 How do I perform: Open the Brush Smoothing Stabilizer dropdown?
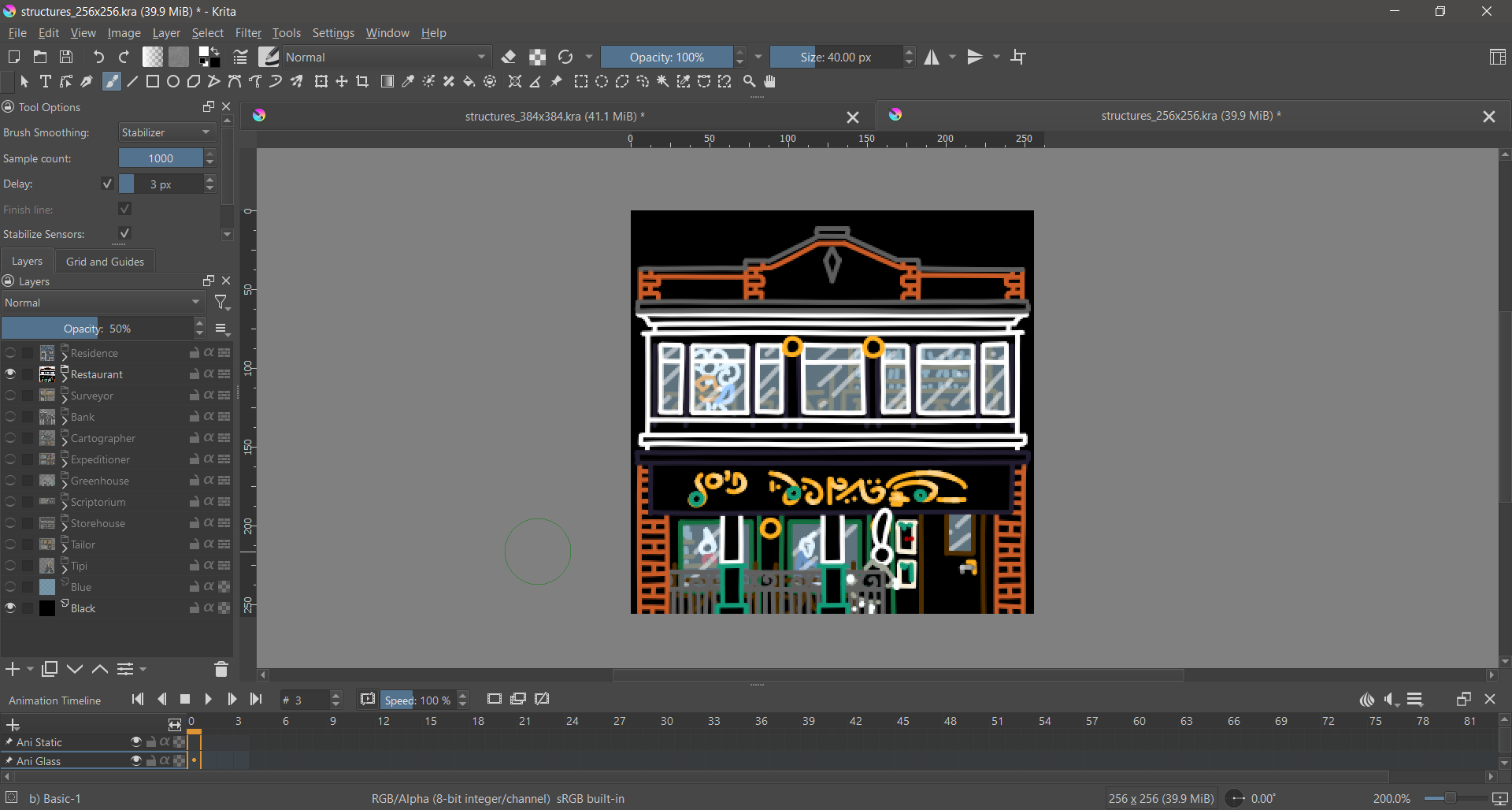[x=166, y=132]
